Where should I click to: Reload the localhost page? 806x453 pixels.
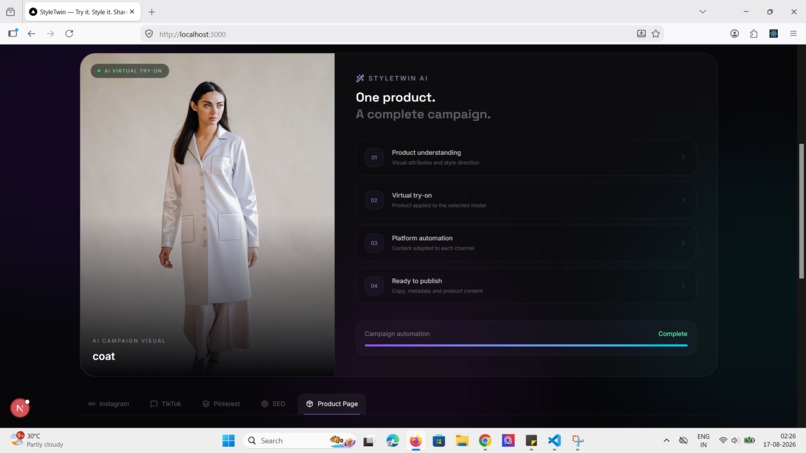click(69, 34)
